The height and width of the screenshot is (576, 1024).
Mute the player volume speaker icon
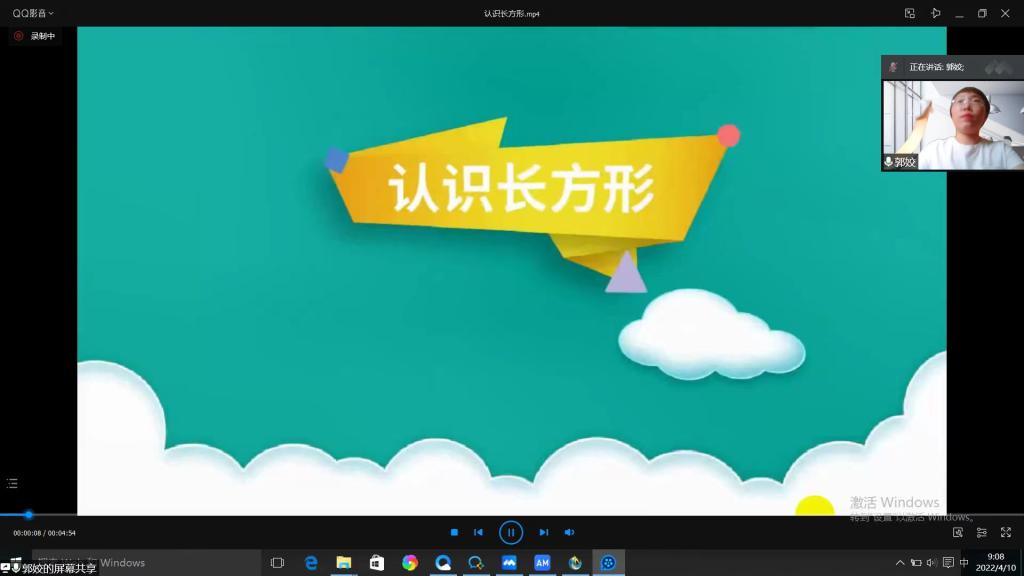point(569,533)
